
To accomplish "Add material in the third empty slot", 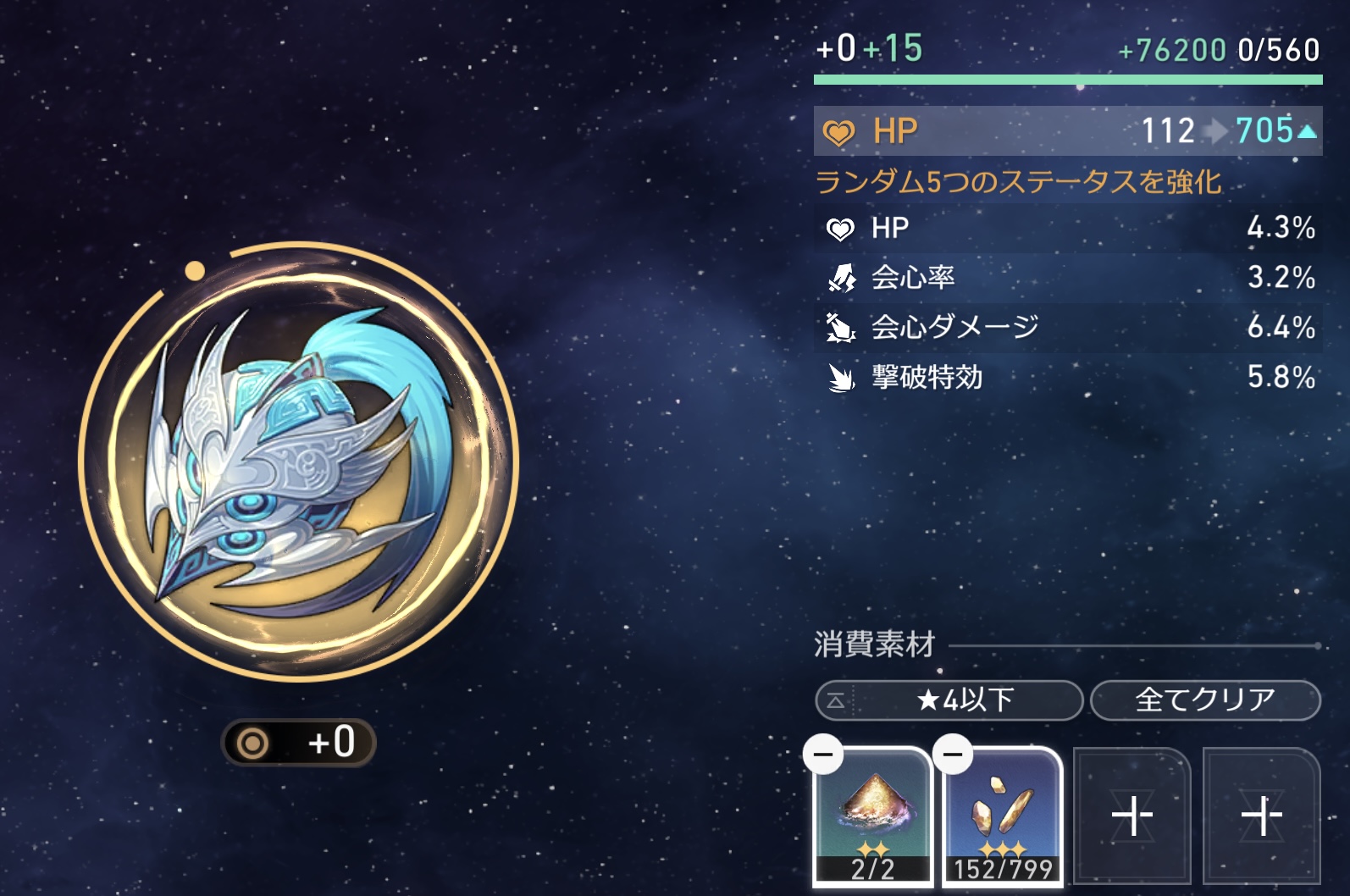I will tap(1132, 816).
